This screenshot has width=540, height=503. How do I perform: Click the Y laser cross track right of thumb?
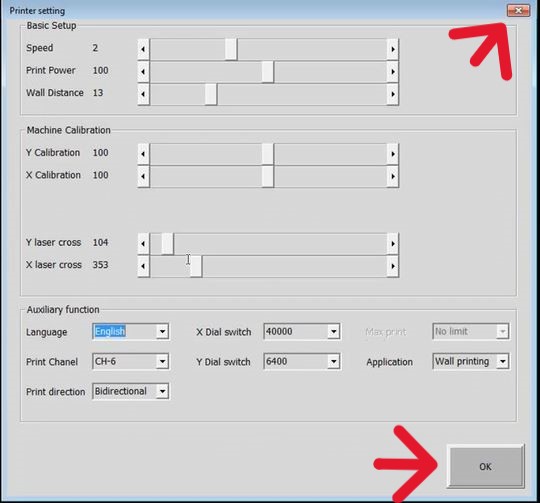[x=280, y=244]
